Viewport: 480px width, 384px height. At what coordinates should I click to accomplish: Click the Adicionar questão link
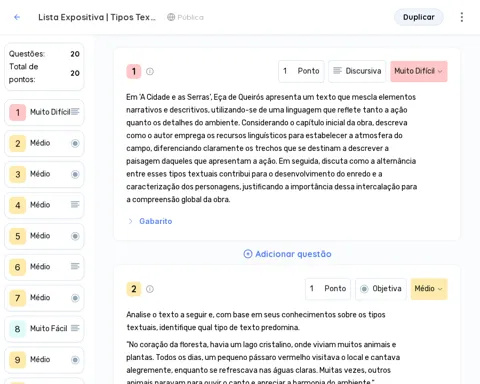287,254
